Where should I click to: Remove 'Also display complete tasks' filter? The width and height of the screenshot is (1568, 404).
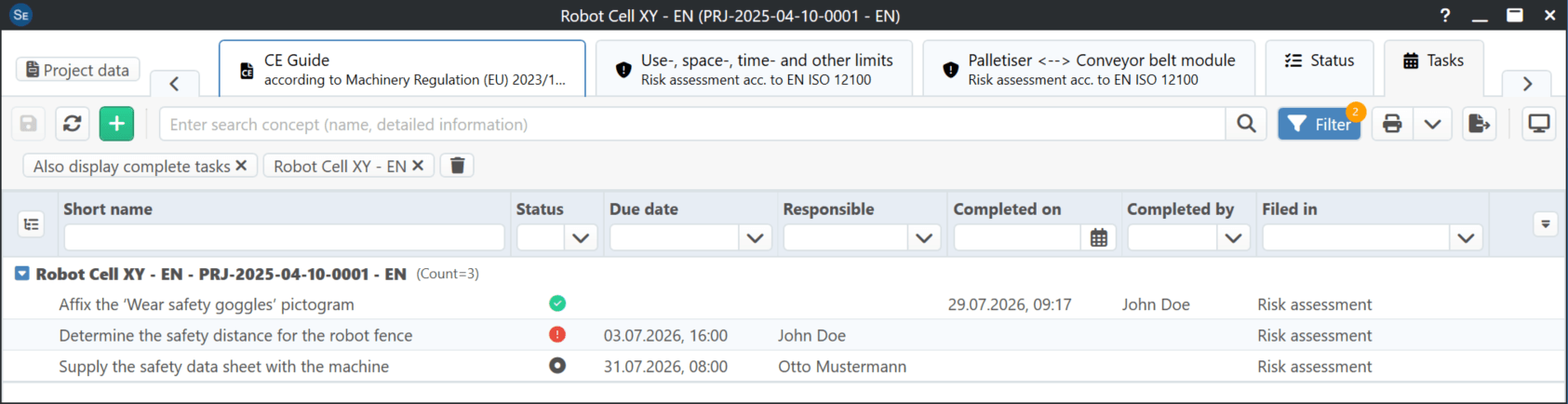pyautogui.click(x=241, y=166)
